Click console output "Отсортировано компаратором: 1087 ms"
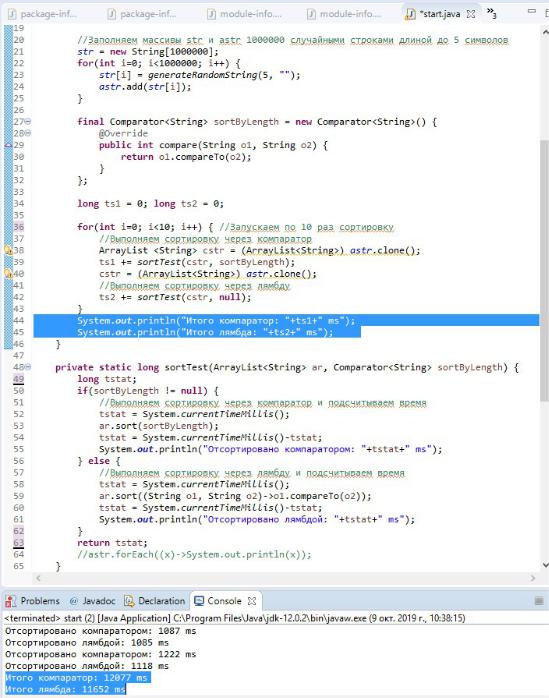The image size is (549, 698). [x=101, y=631]
